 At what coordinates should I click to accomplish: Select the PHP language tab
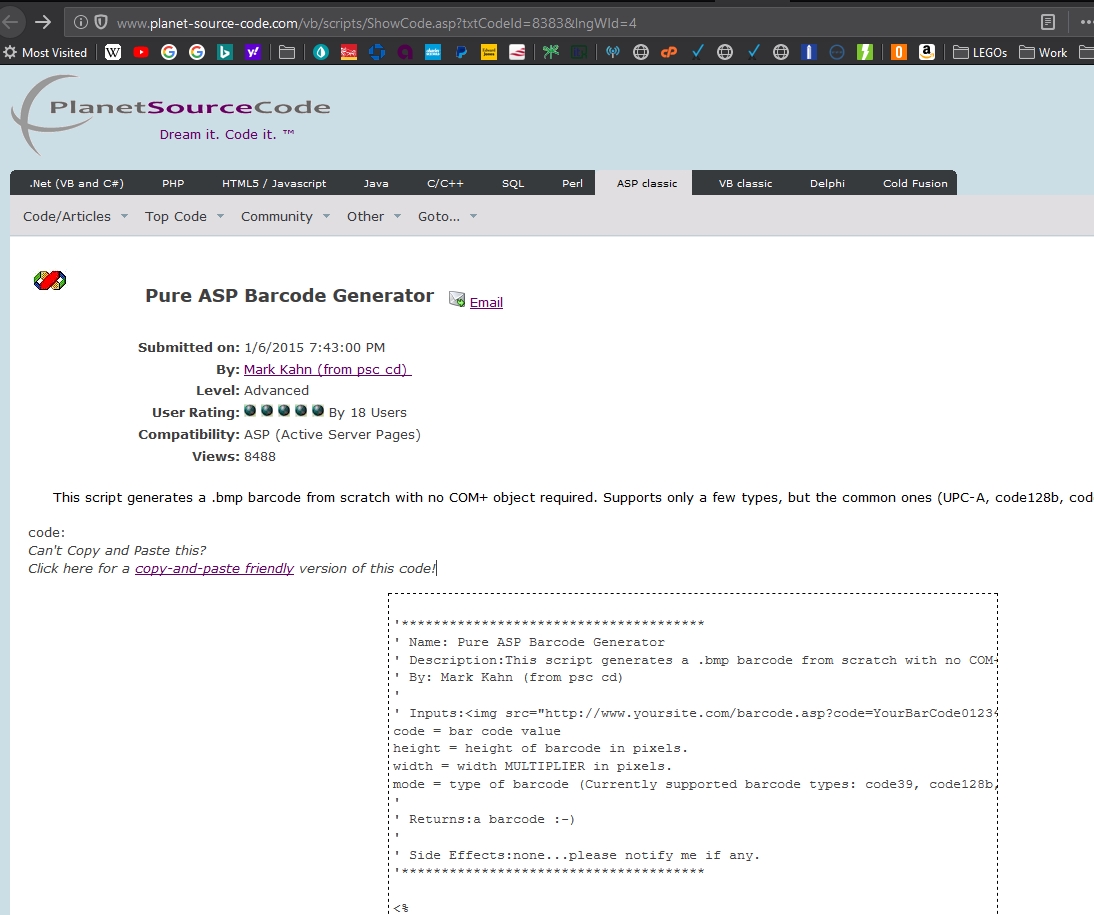pos(173,183)
